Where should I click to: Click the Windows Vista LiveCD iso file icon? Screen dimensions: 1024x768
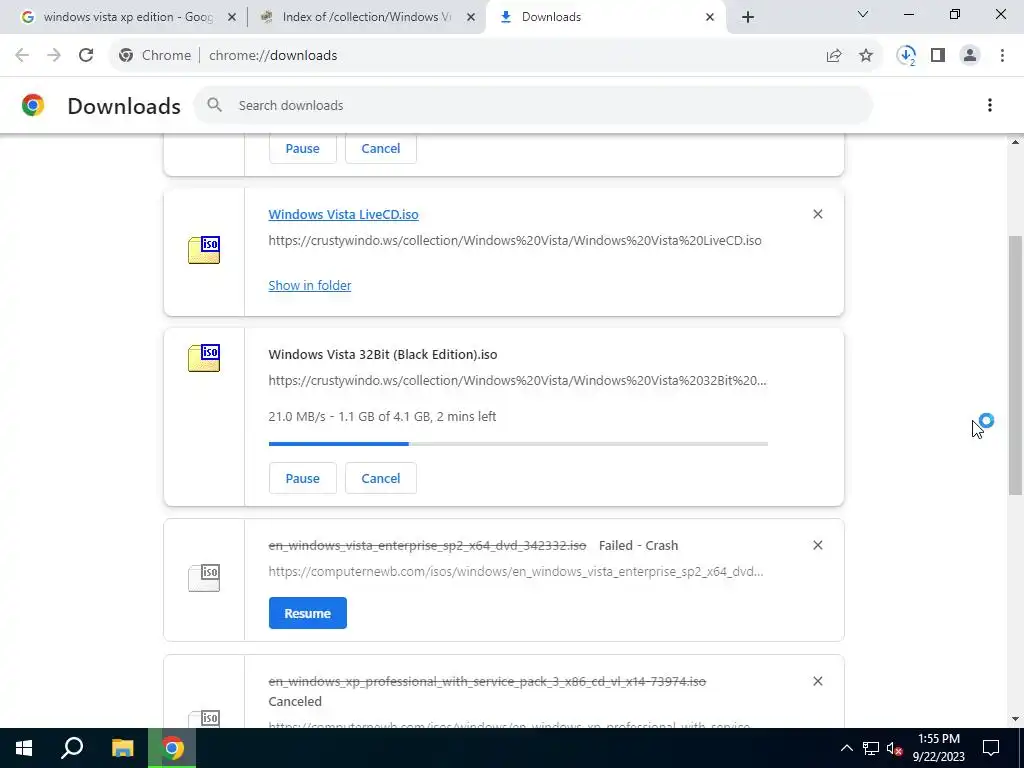click(x=204, y=250)
